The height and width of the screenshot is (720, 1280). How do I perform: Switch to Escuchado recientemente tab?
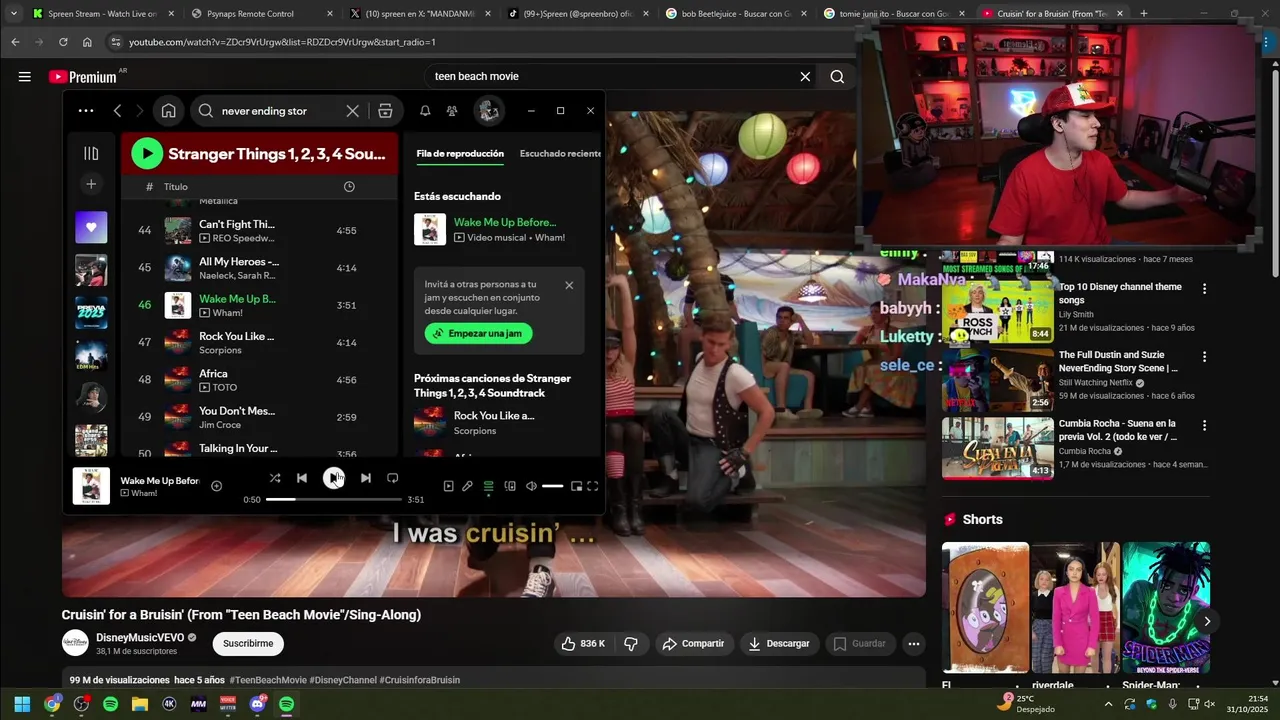(560, 153)
